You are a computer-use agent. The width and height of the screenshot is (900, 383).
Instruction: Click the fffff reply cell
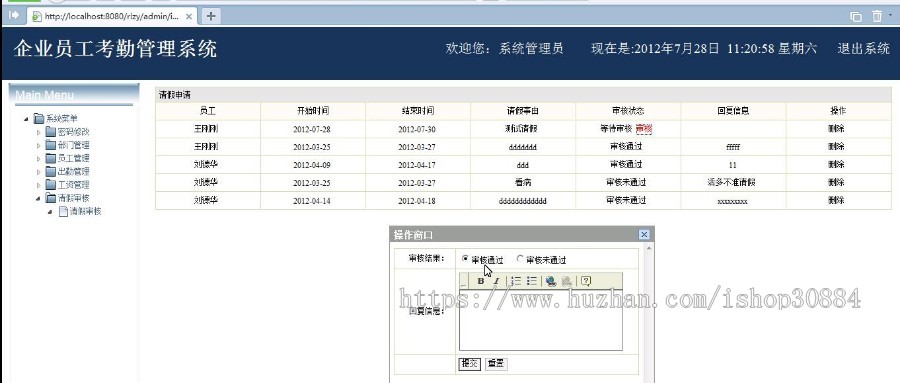coord(733,148)
